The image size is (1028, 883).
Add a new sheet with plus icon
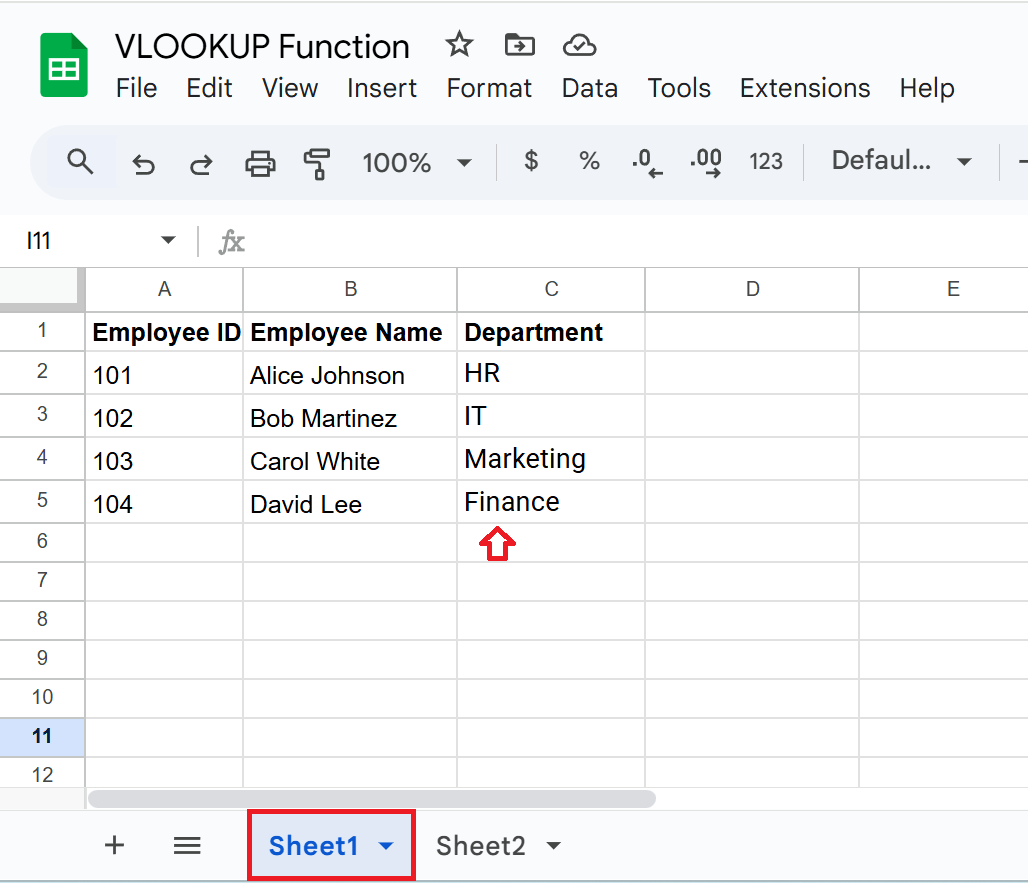(114, 845)
